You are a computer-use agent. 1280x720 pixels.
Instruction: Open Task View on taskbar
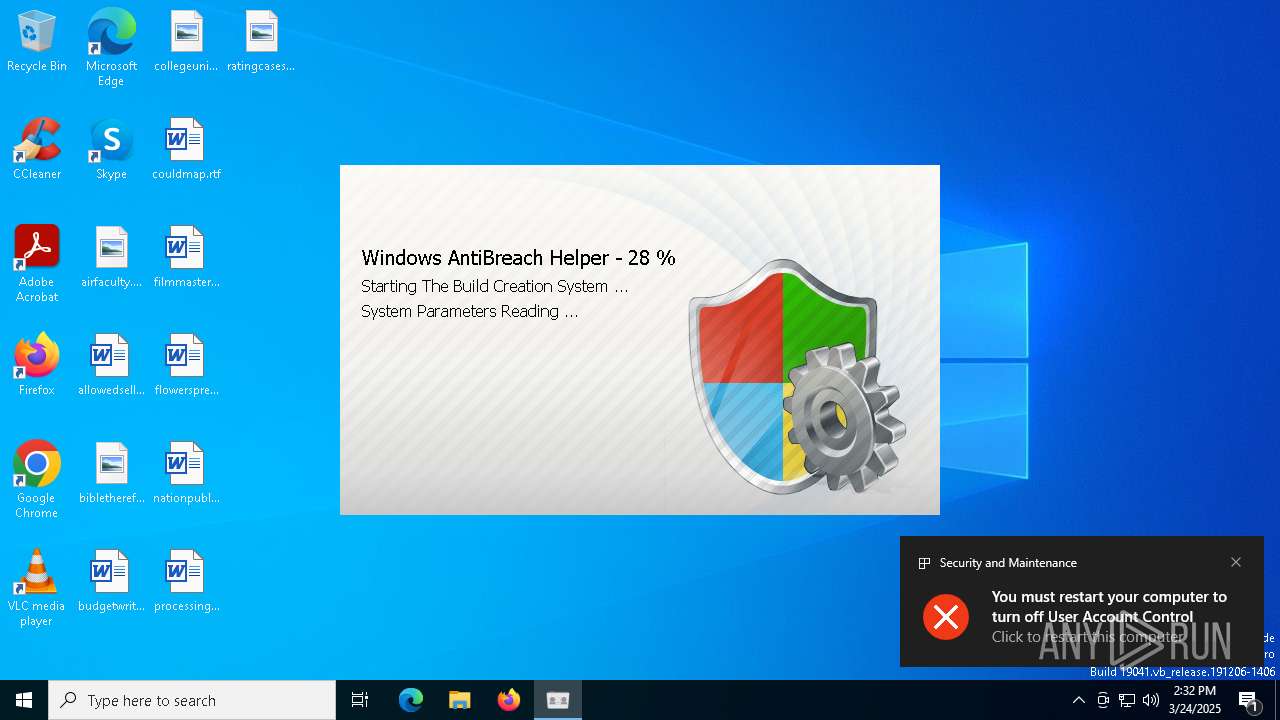[360, 700]
